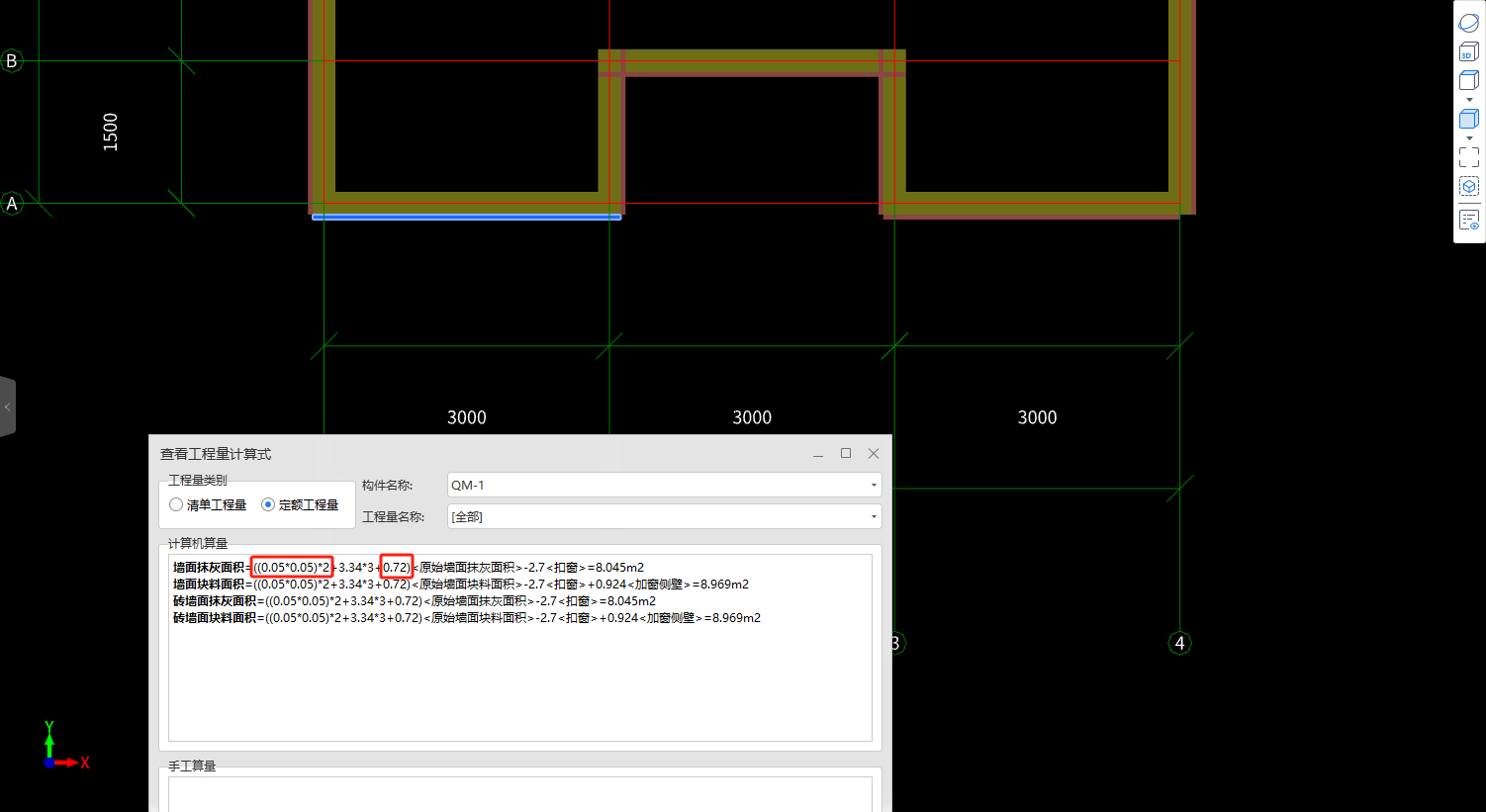Select the blue highlighted wall finish line
The image size is (1486, 812).
(x=467, y=217)
